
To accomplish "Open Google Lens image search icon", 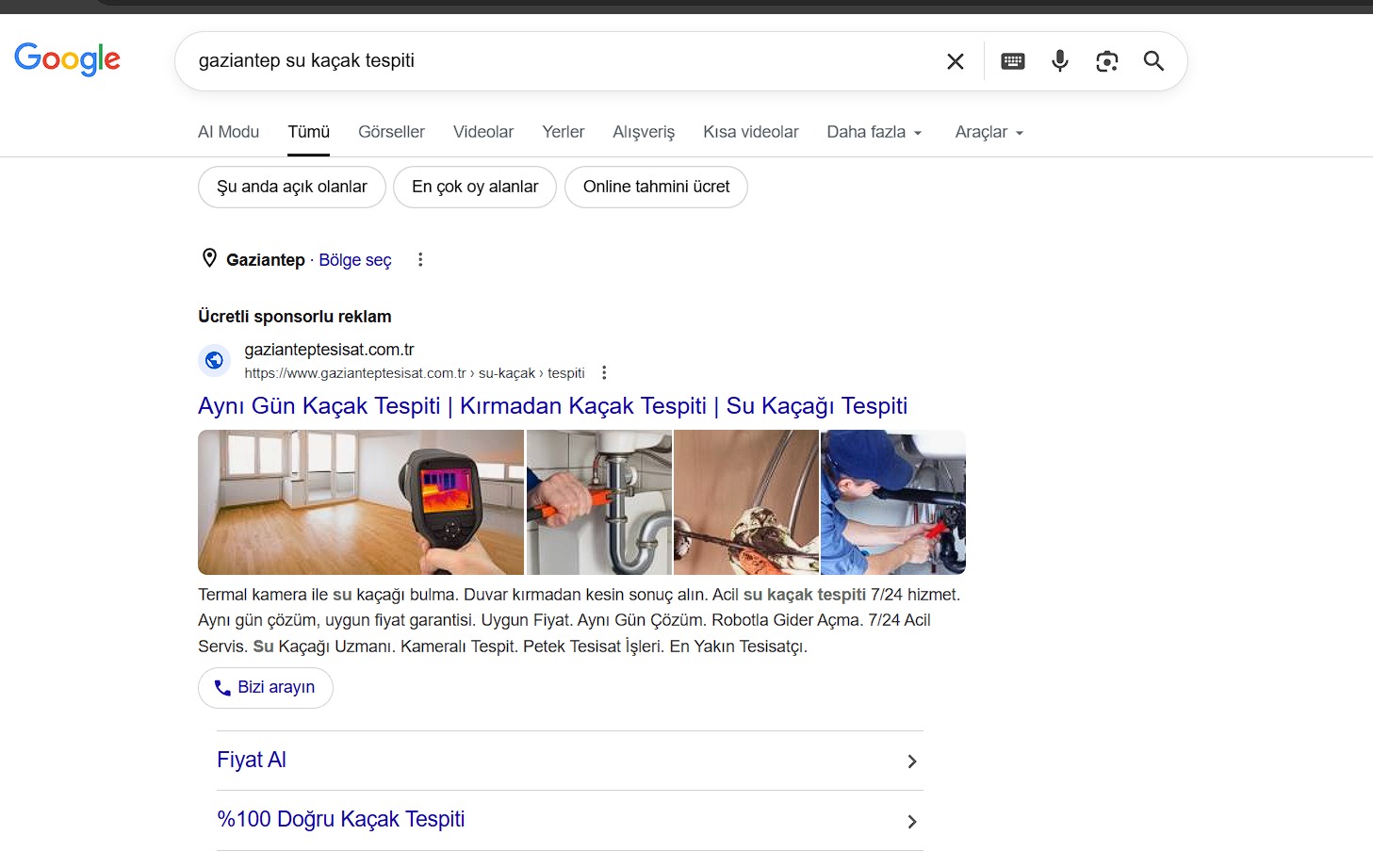I will pos(1106,61).
